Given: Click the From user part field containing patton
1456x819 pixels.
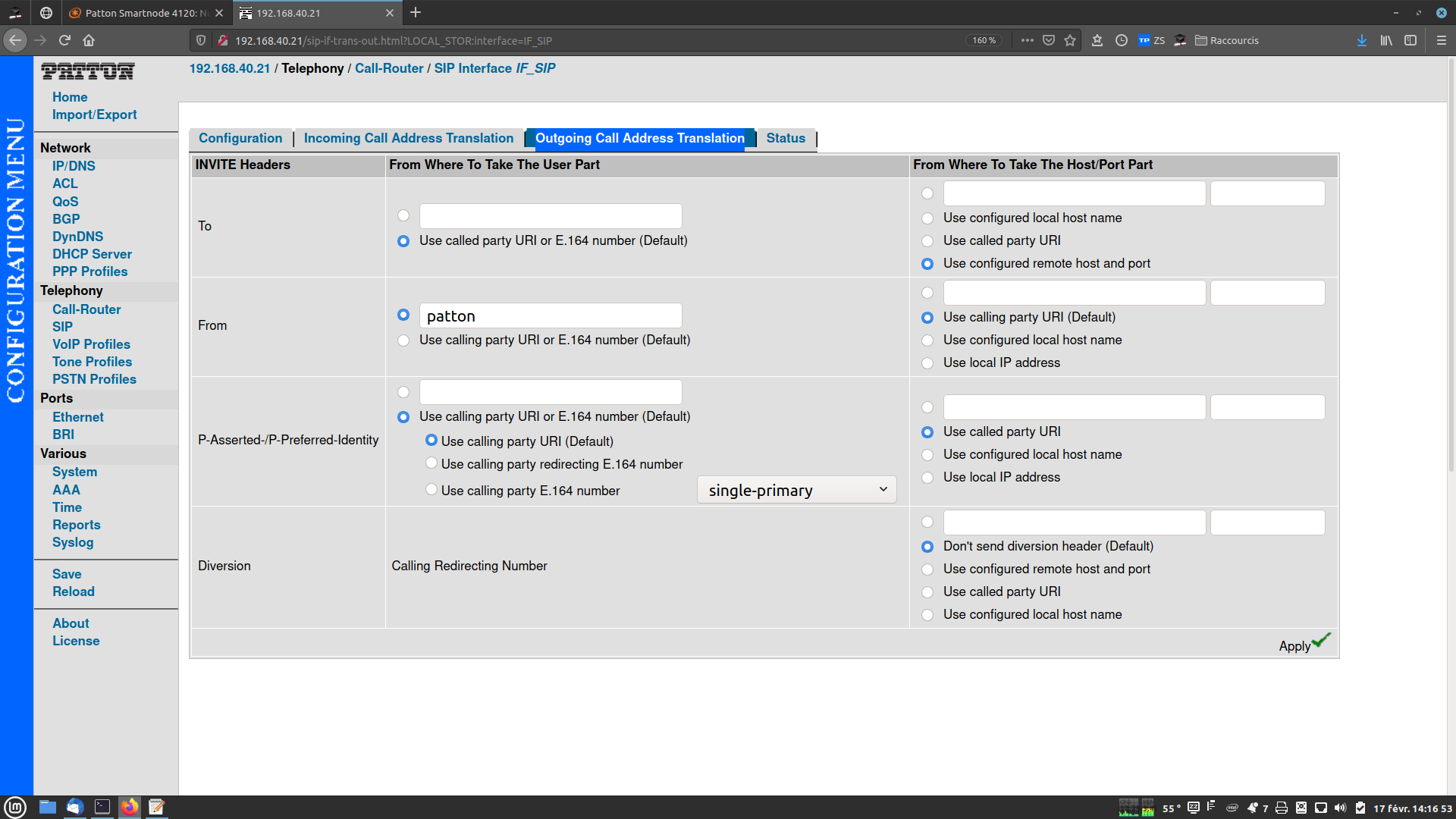Looking at the screenshot, I should click(x=551, y=315).
